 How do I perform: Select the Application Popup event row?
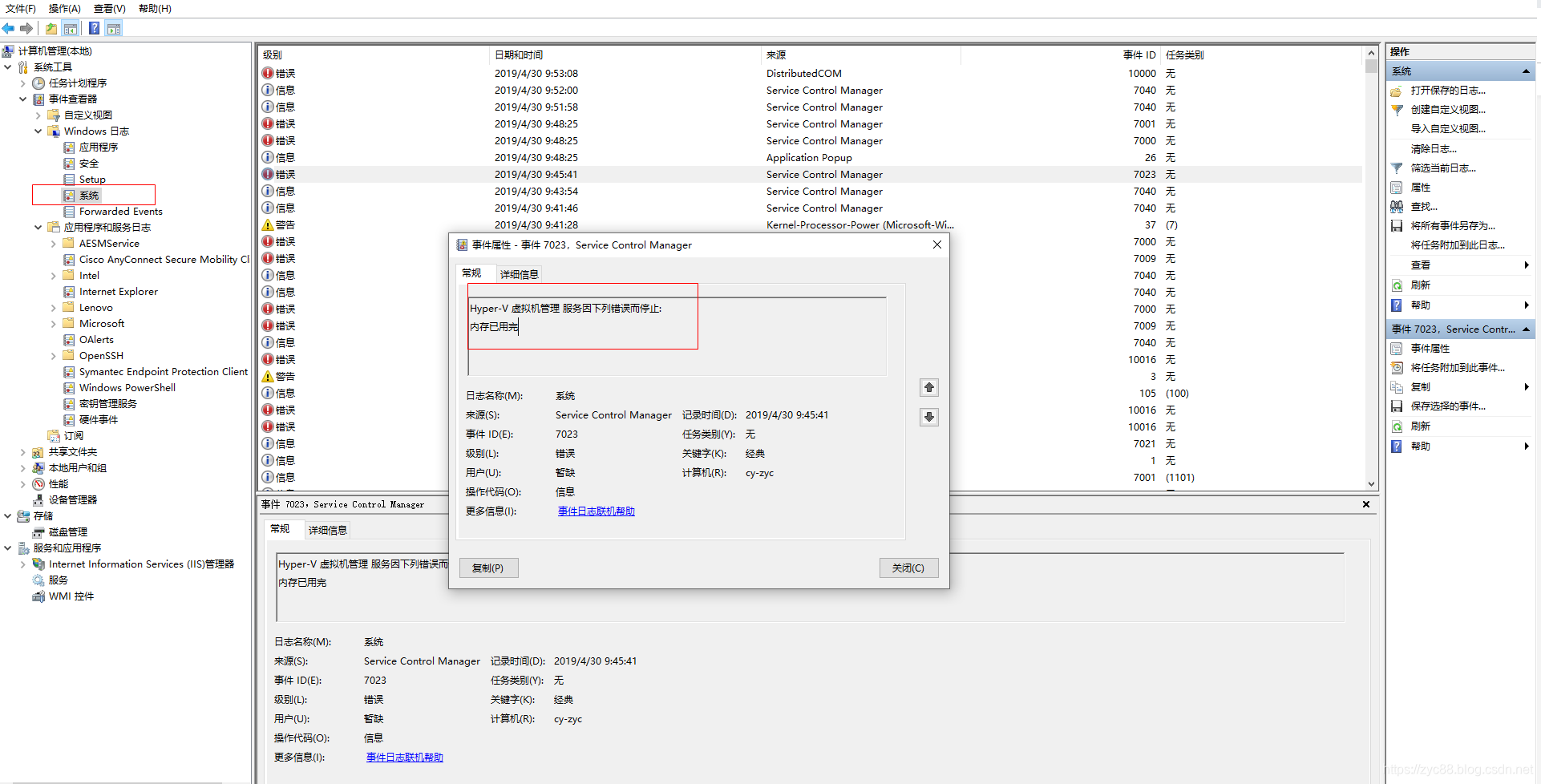point(811,158)
